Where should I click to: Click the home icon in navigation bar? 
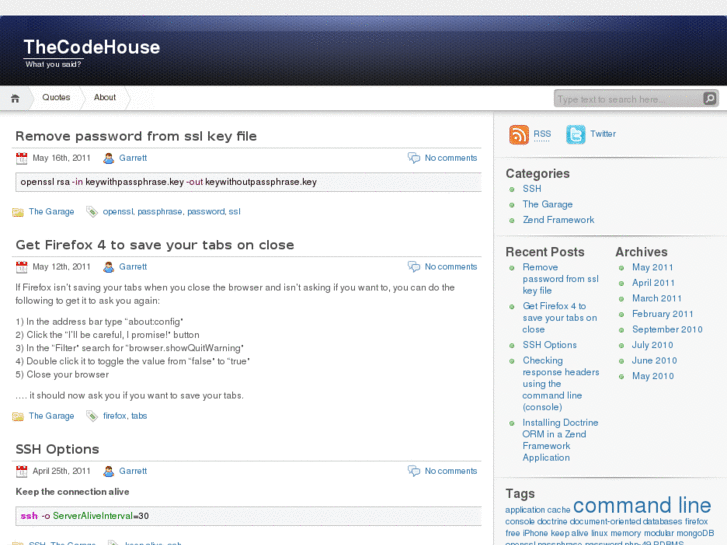15,98
